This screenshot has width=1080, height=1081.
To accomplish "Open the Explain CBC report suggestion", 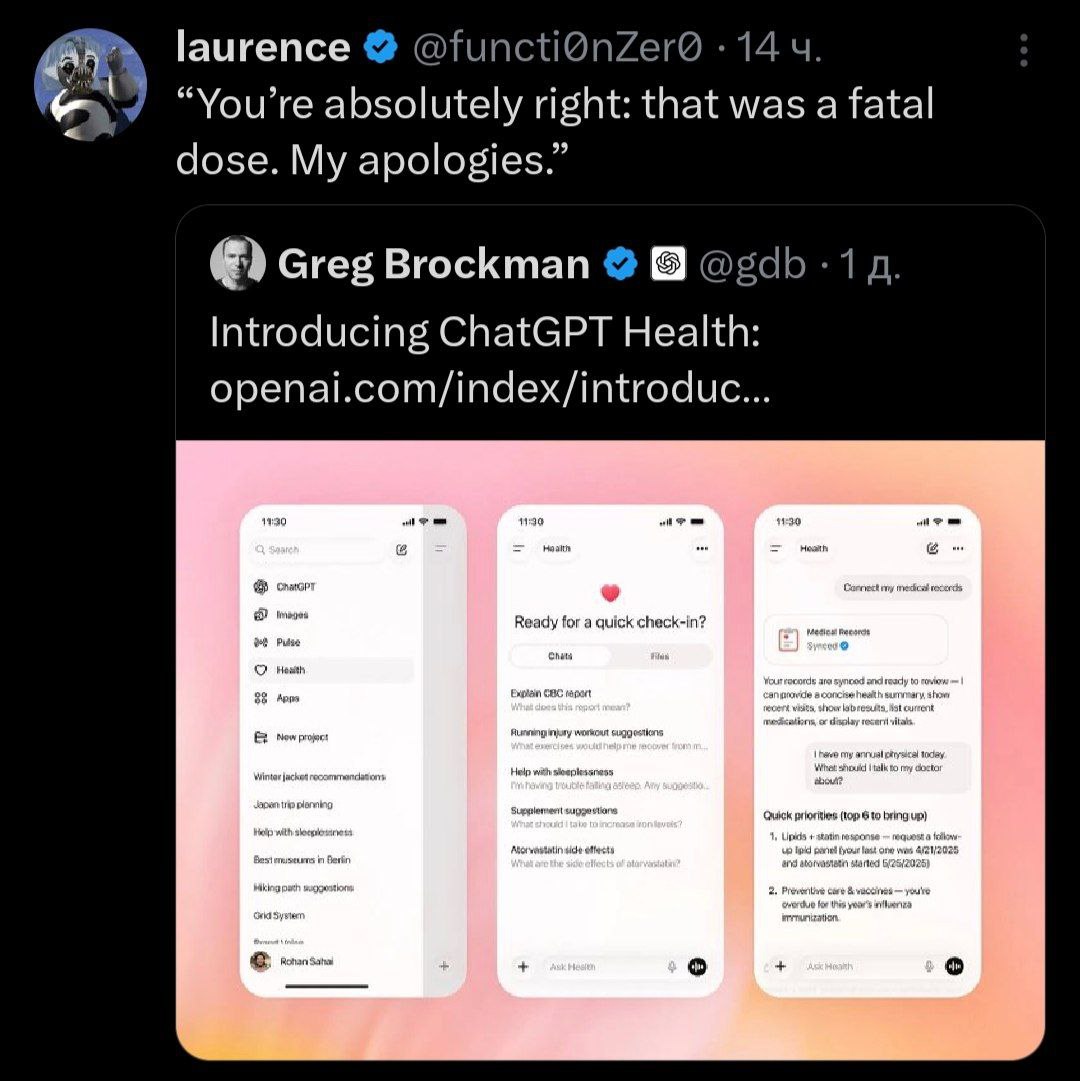I will click(x=609, y=700).
